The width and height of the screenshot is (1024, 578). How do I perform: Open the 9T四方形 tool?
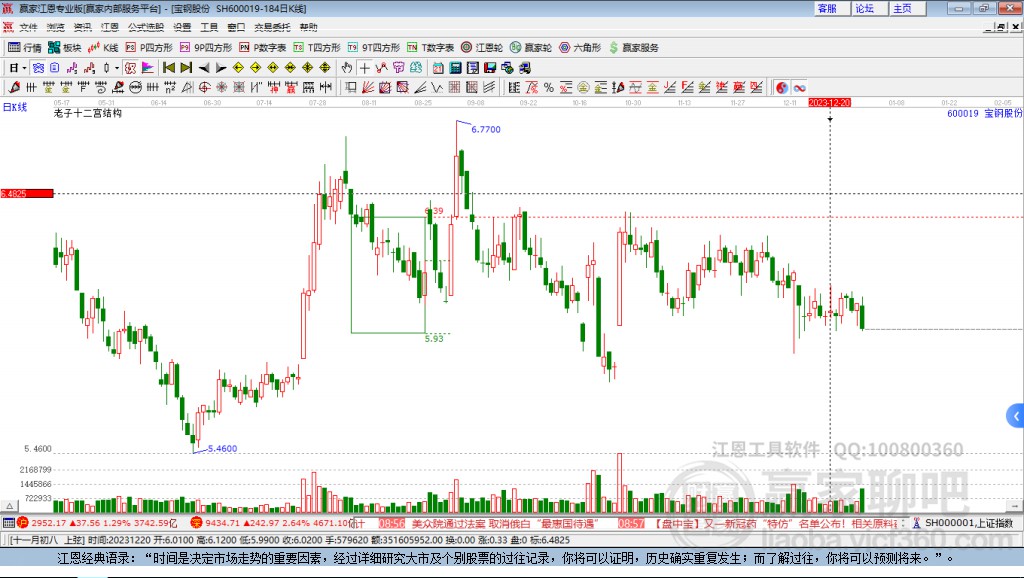[374, 47]
